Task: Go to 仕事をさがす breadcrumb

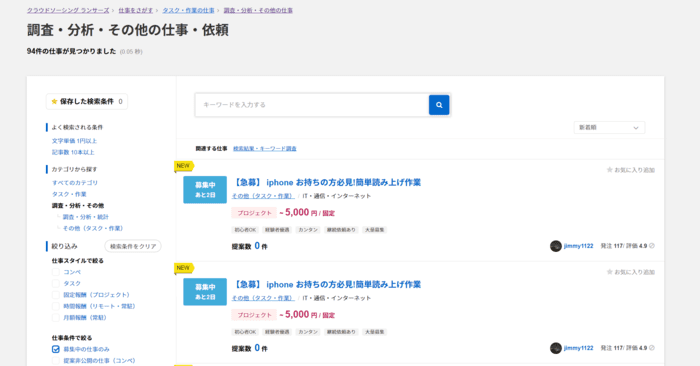Action: [x=136, y=10]
